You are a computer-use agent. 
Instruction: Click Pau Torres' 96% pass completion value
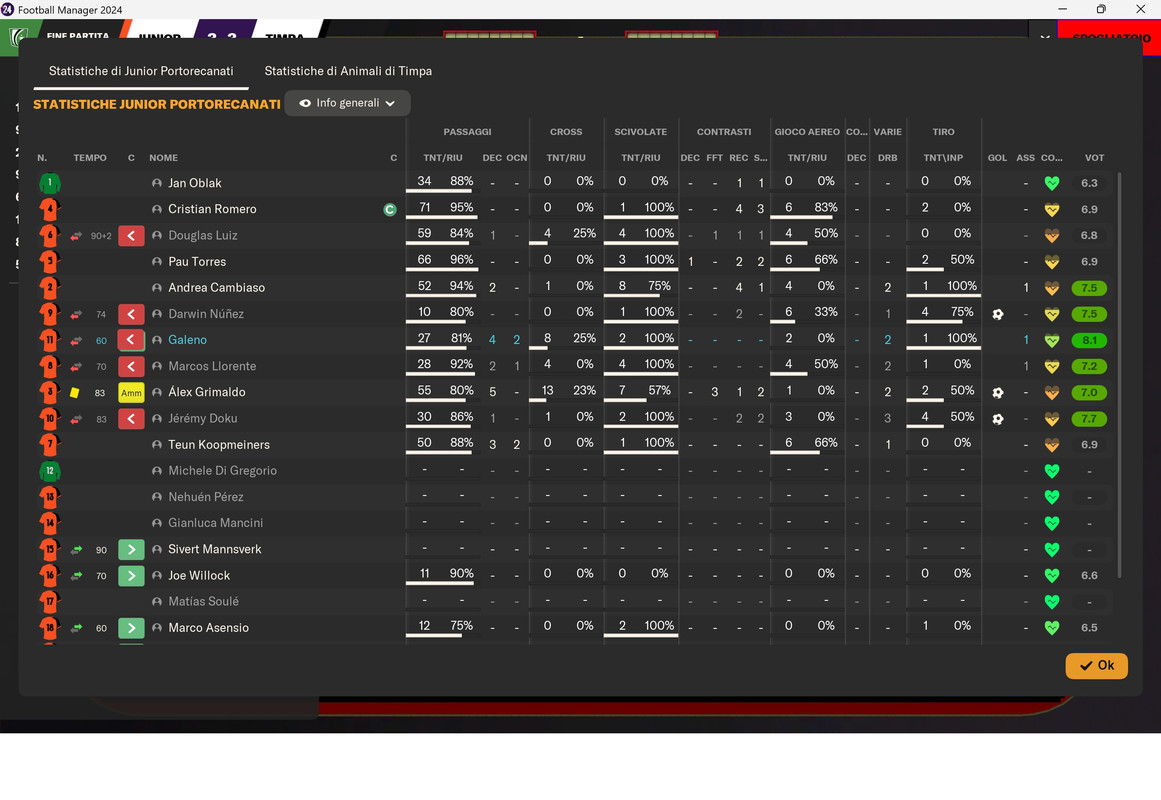pos(461,260)
